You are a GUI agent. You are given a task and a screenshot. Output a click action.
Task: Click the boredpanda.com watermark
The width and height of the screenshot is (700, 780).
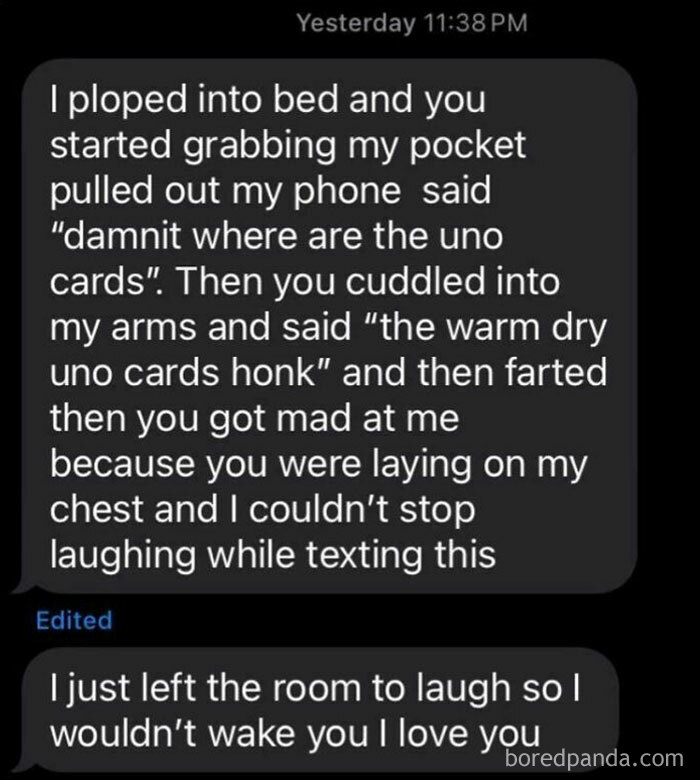[594, 758]
